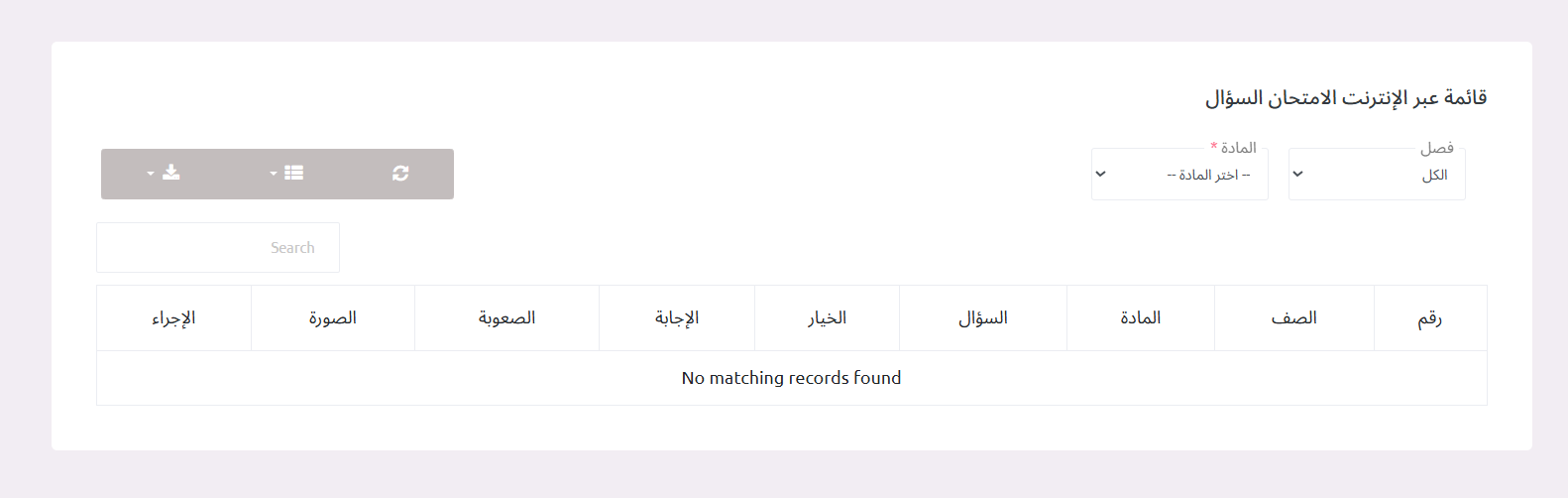The height and width of the screenshot is (498, 1568).
Task: Select the الخيار column header
Action: pyautogui.click(x=827, y=318)
